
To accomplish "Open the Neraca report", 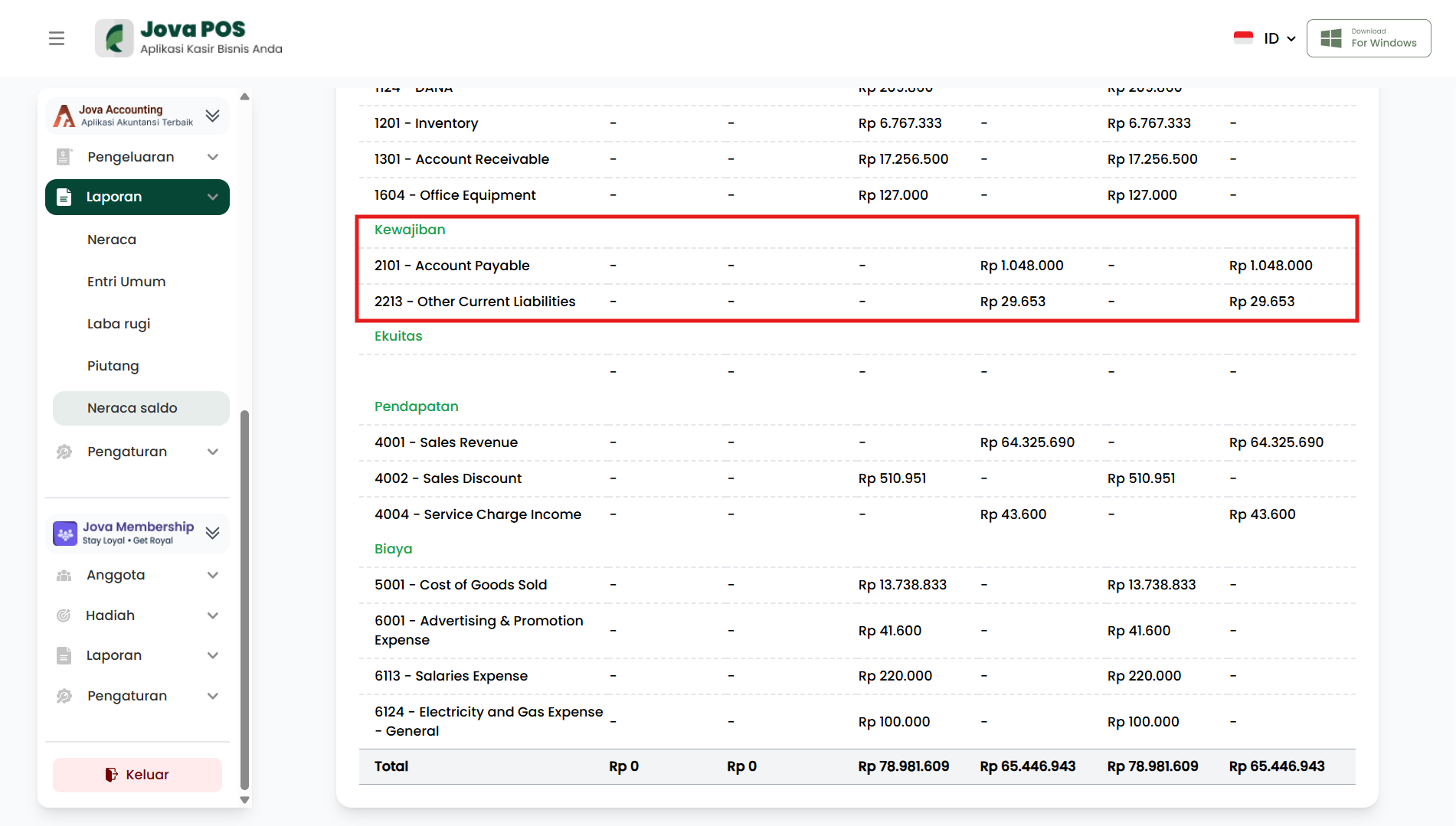I will pyautogui.click(x=112, y=240).
